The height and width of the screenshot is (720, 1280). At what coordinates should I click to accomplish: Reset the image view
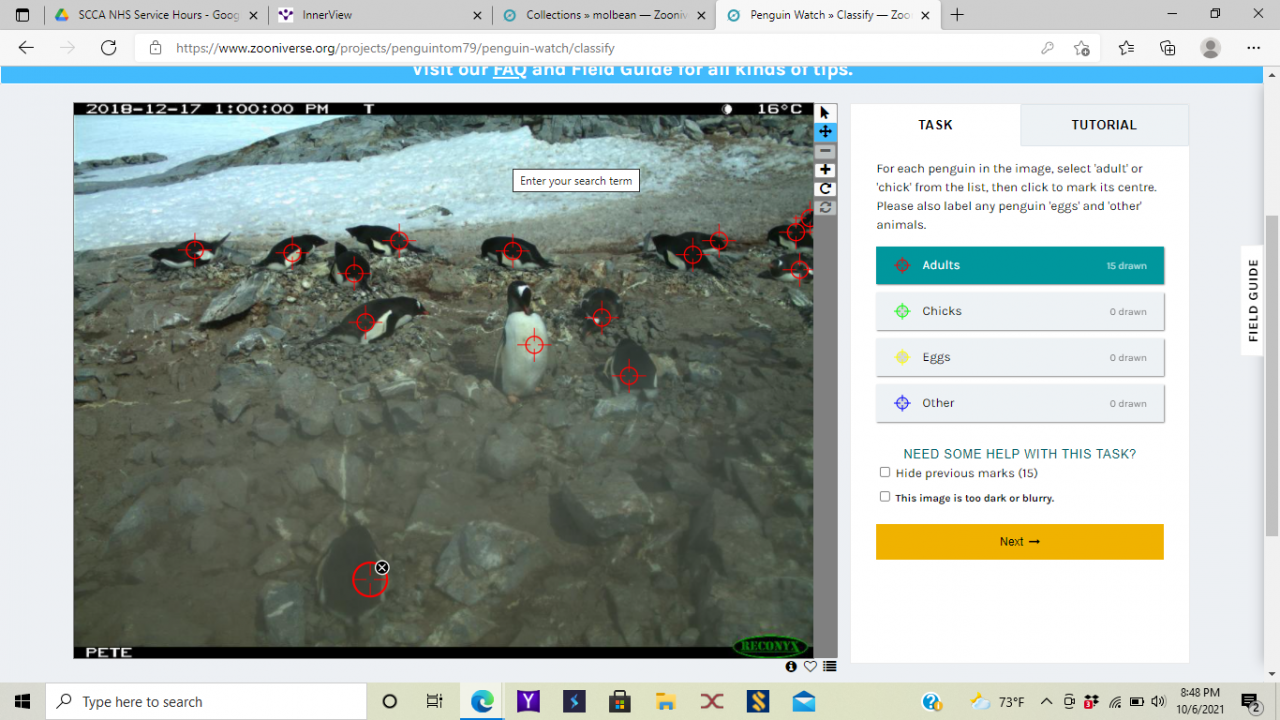tap(825, 208)
